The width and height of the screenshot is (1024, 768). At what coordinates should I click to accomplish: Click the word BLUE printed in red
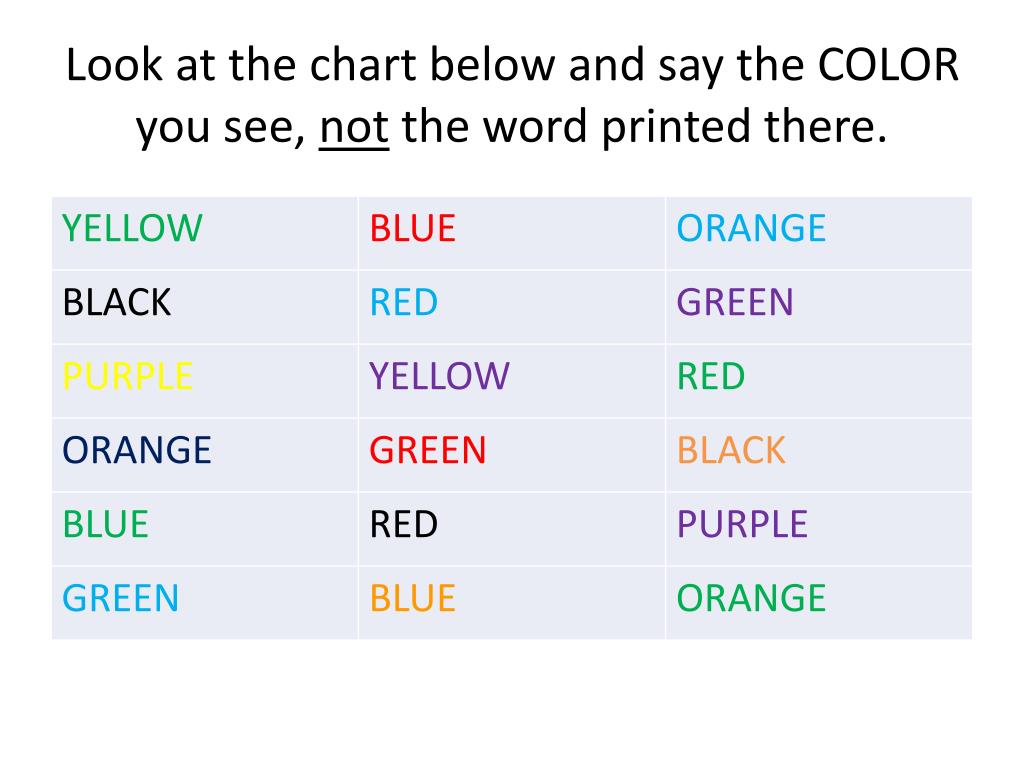[413, 229]
